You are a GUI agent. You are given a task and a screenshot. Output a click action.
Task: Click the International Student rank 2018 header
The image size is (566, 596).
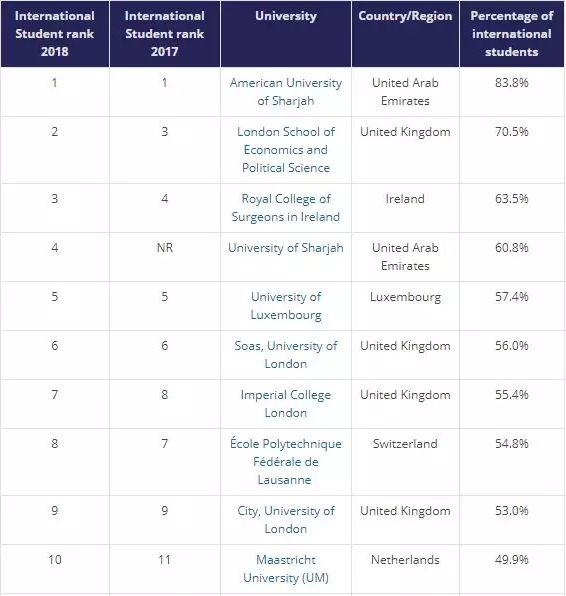pyautogui.click(x=55, y=34)
